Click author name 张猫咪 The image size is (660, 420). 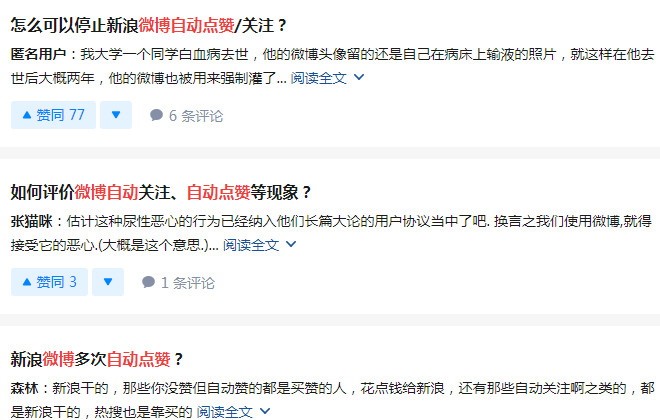coord(32,221)
